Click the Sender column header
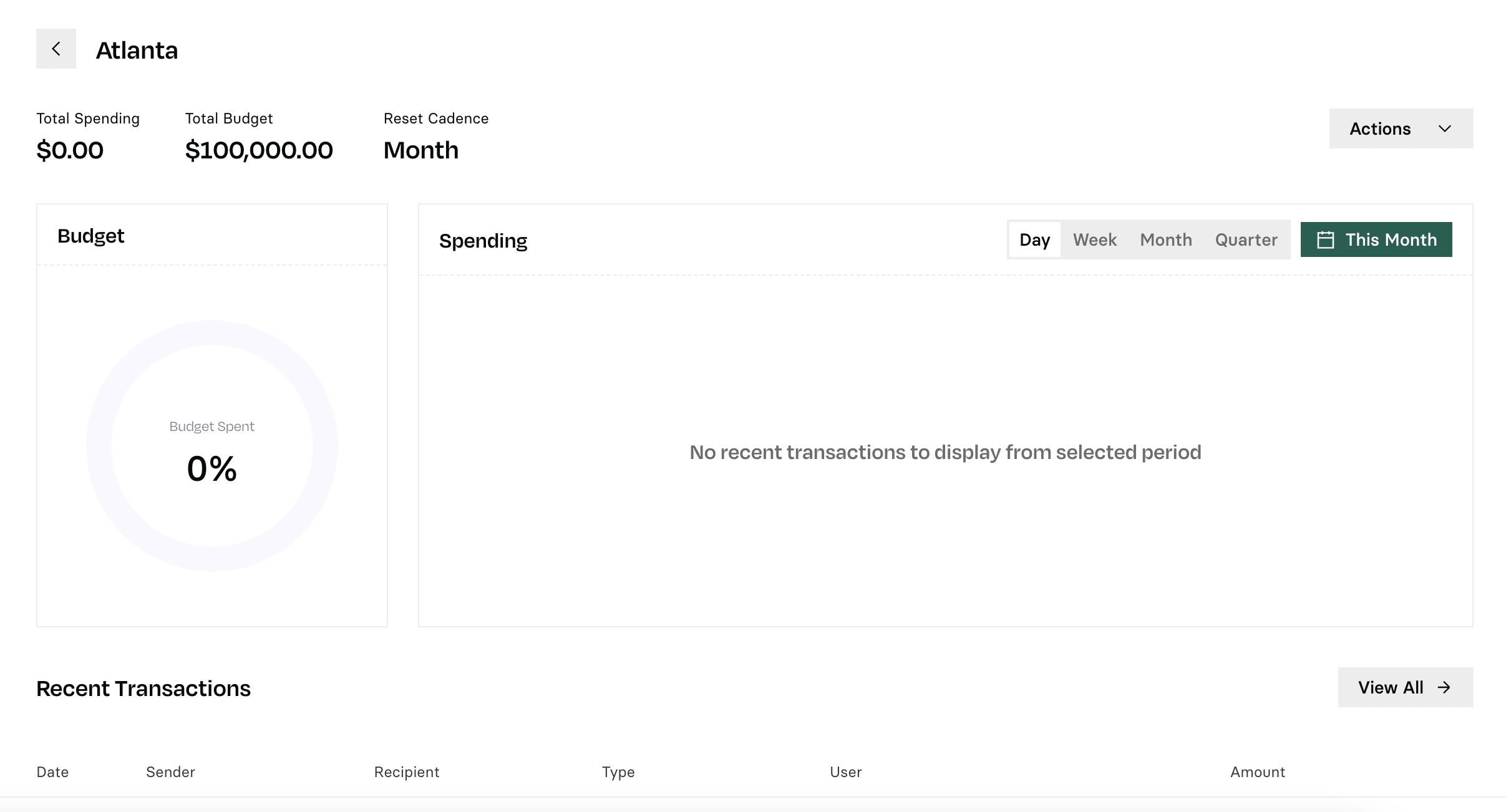The image size is (1506, 812). point(170,772)
